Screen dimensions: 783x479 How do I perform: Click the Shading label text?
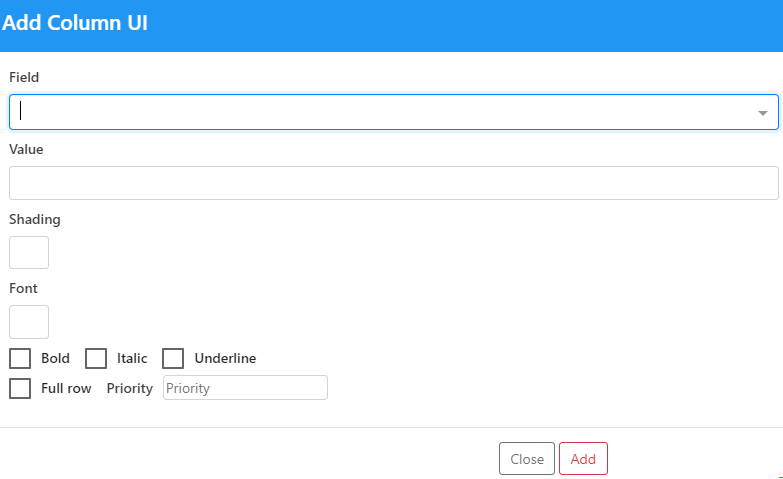click(35, 219)
